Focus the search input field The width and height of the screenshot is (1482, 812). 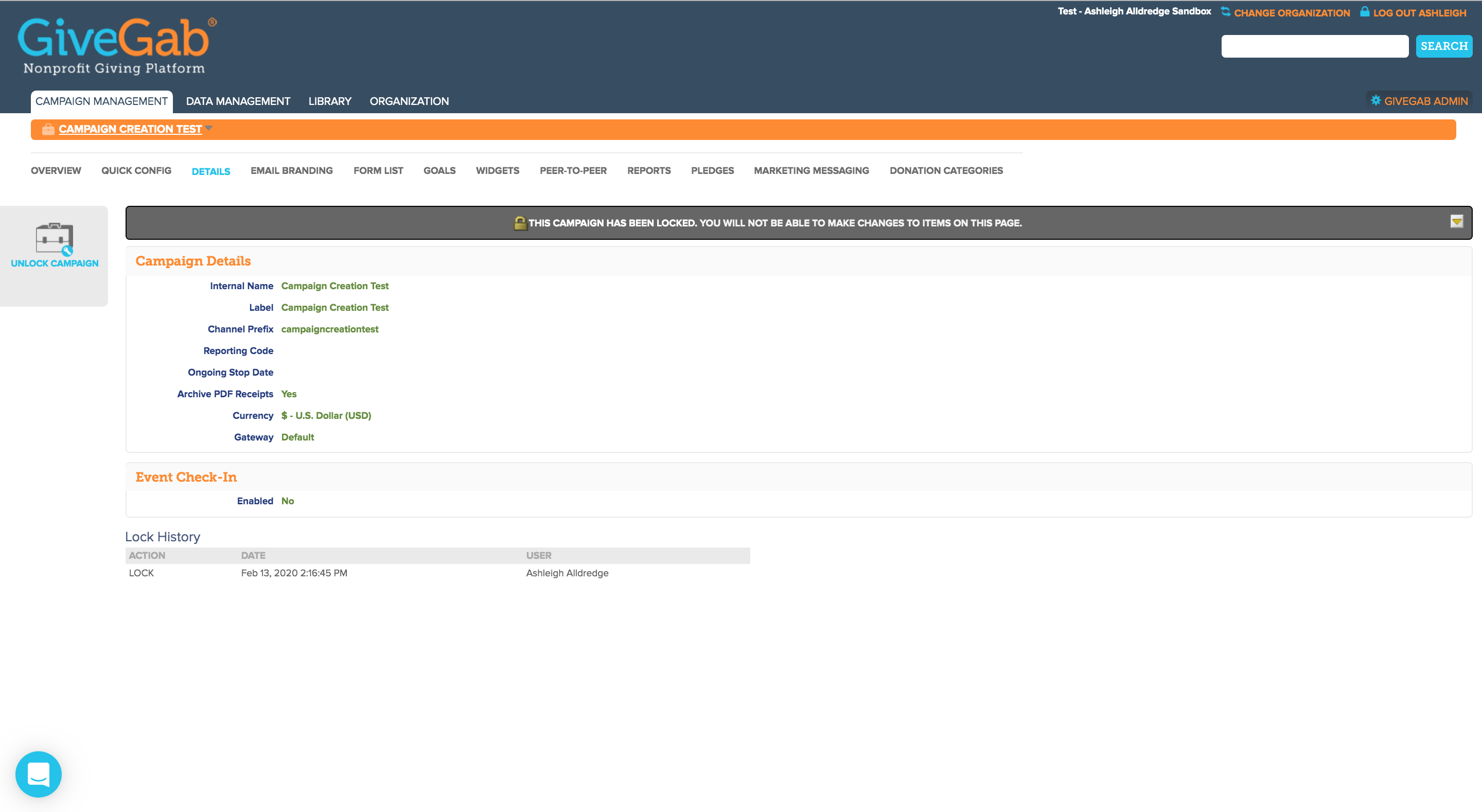click(1315, 46)
